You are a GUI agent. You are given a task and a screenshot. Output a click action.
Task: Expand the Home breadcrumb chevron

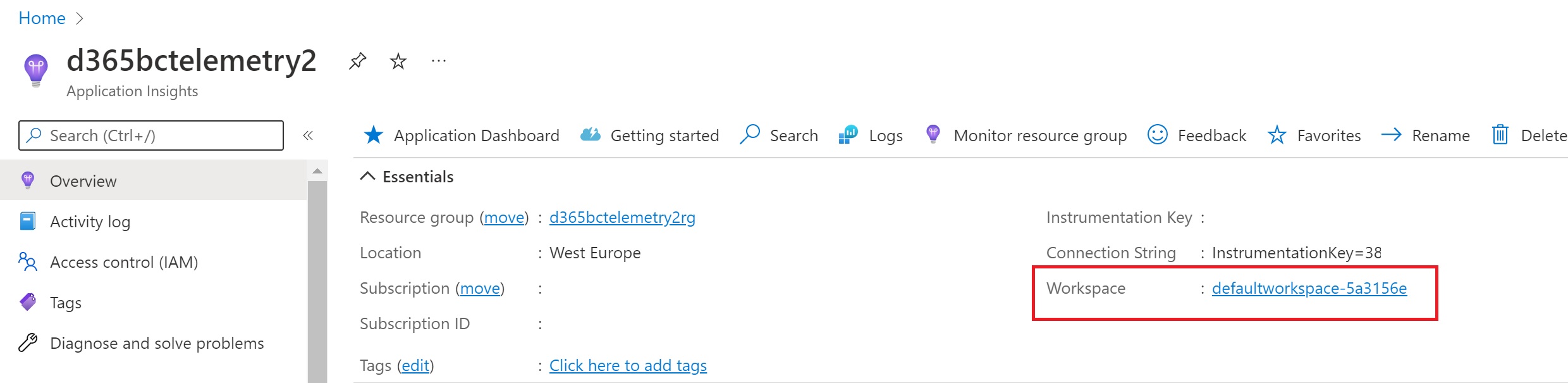[80, 18]
